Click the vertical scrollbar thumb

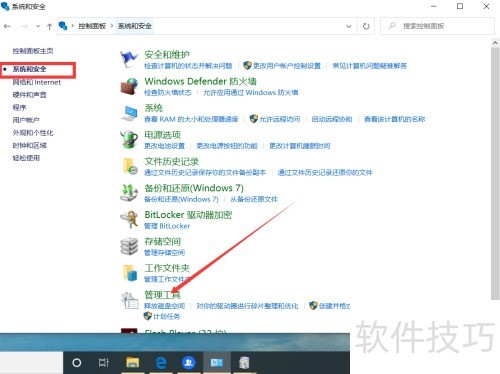click(495, 173)
